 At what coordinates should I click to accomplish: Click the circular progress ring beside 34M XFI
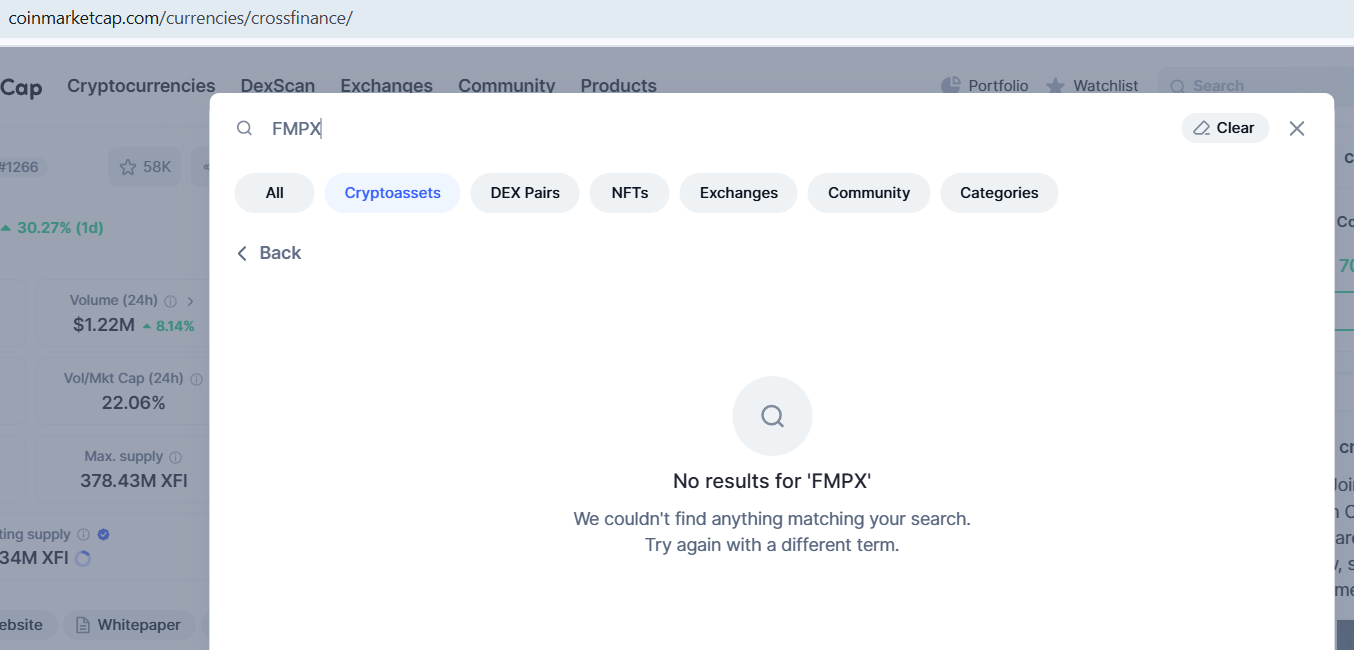[83, 559]
